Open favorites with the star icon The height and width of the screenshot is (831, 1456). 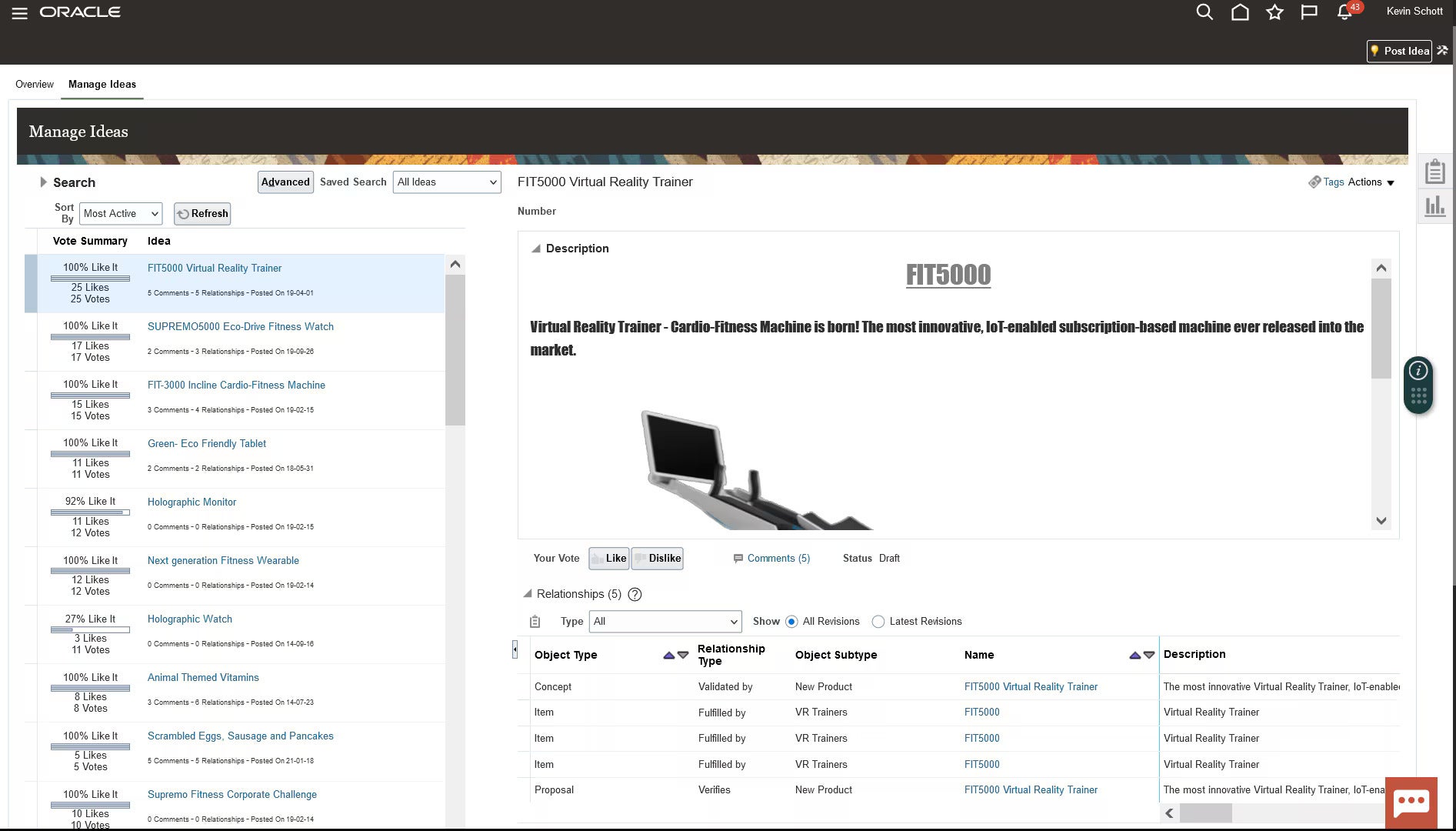pyautogui.click(x=1274, y=12)
